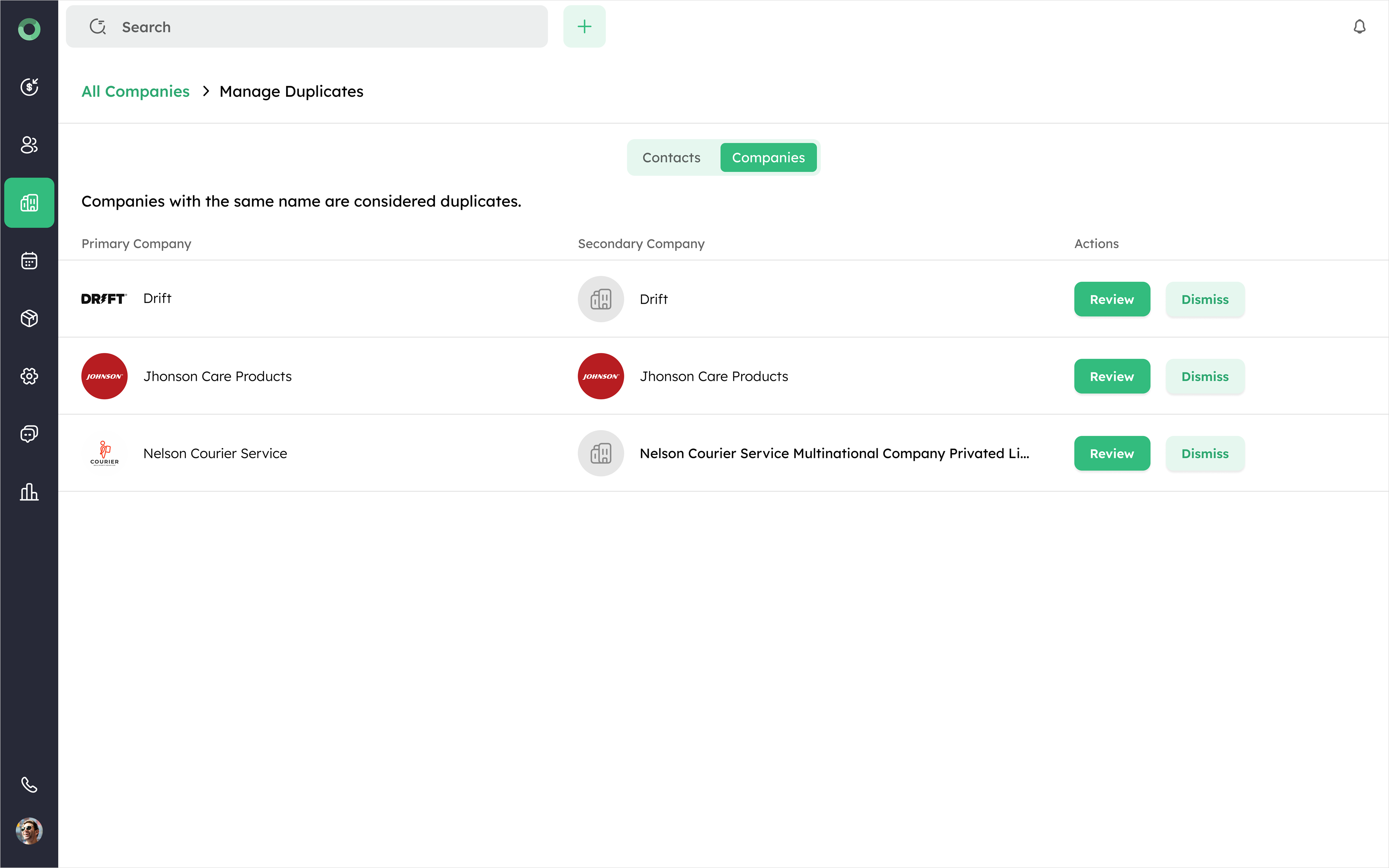
Task: Switch to the Contacts tab
Action: click(x=671, y=157)
